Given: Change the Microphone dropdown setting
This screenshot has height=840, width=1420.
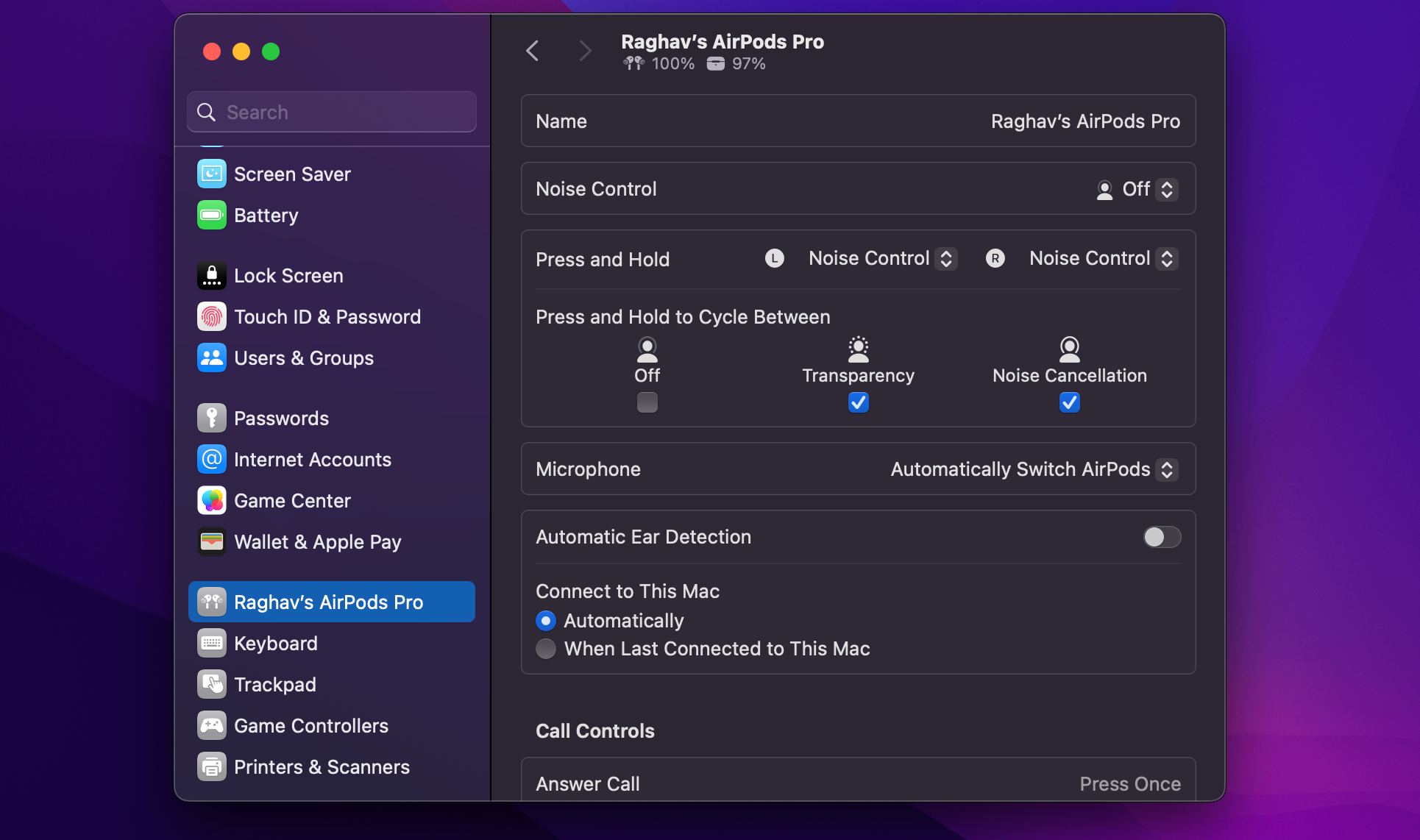Looking at the screenshot, I should point(1165,469).
